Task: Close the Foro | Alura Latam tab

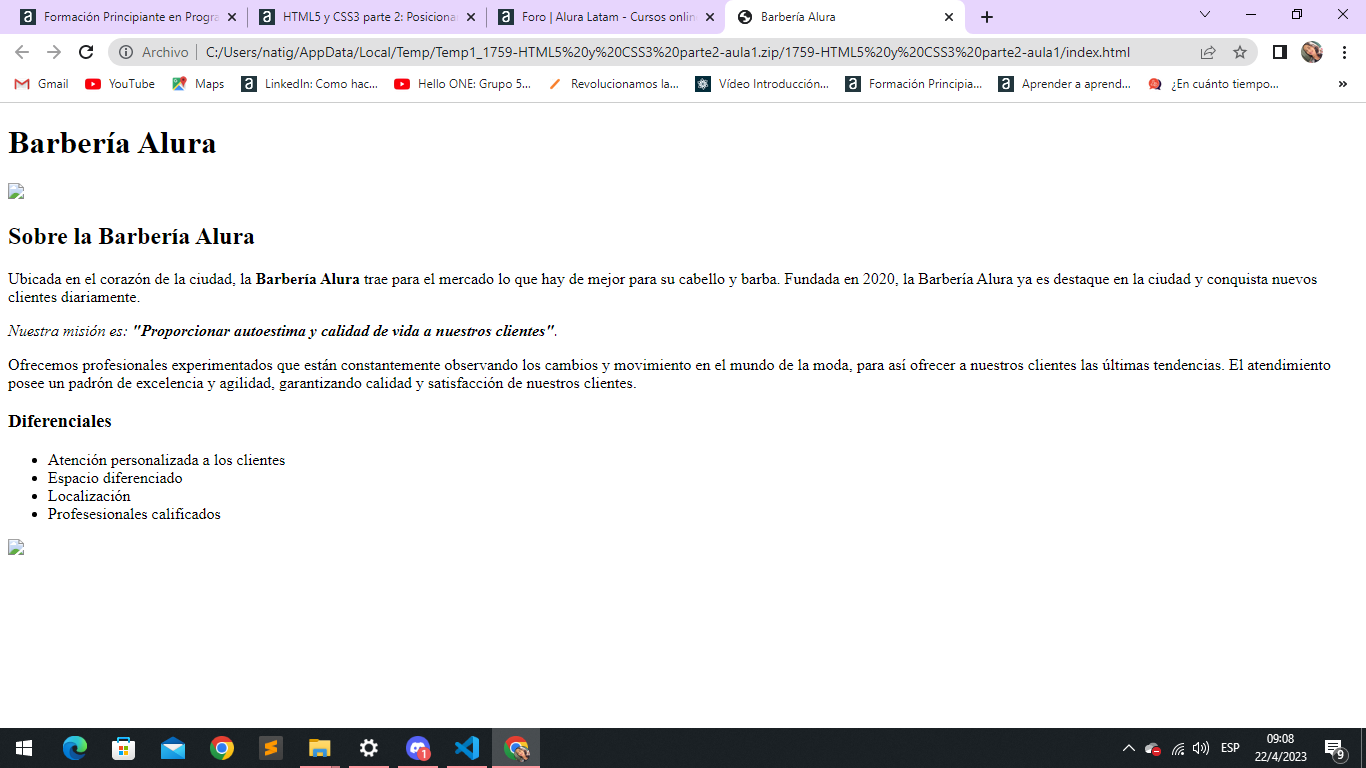Action: coord(710,17)
